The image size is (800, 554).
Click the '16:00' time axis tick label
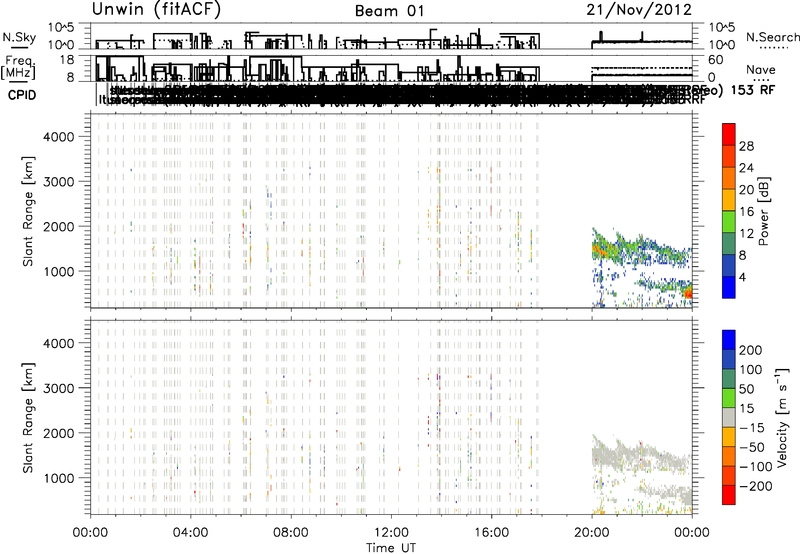coord(491,533)
